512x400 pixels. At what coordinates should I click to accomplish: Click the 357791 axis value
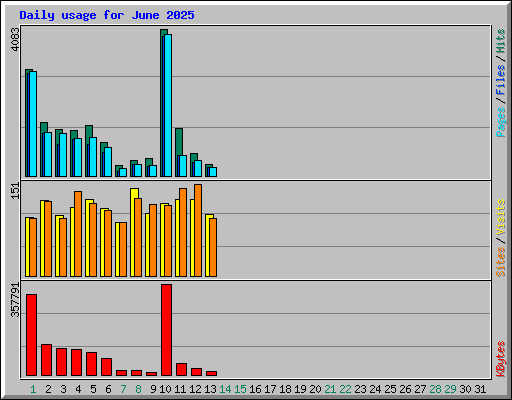coord(15,300)
